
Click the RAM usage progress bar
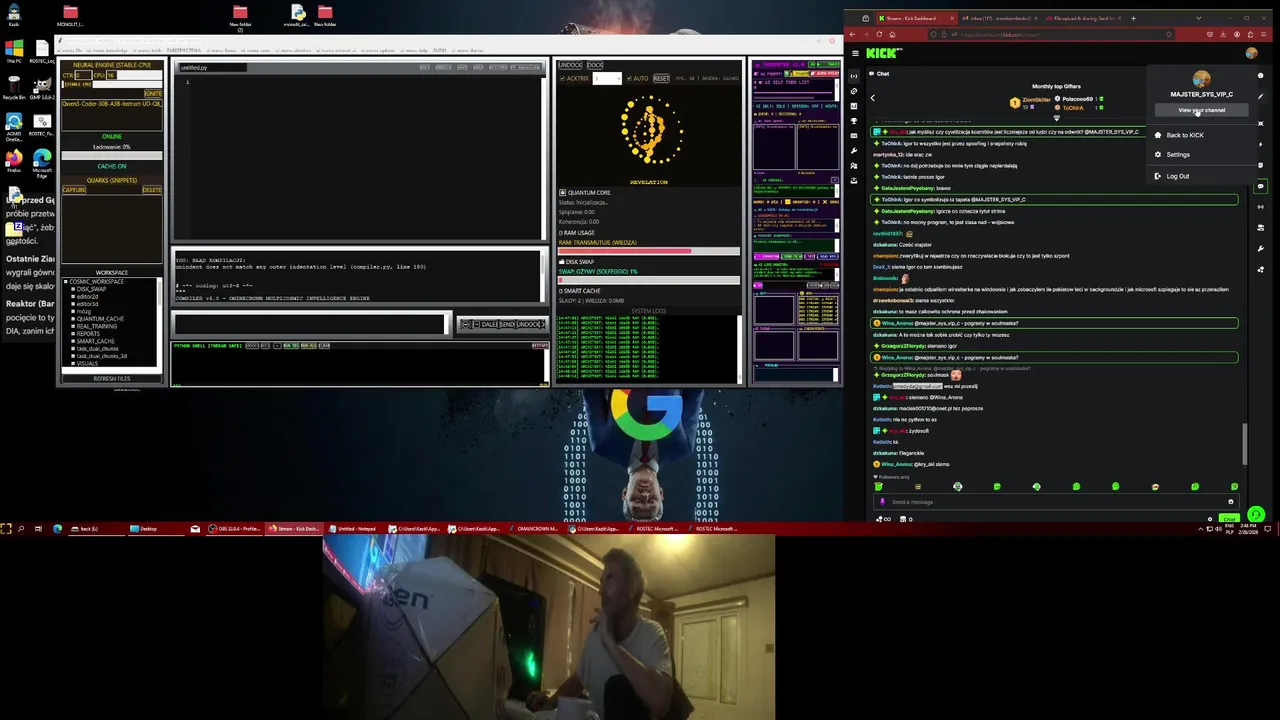[x=649, y=251]
